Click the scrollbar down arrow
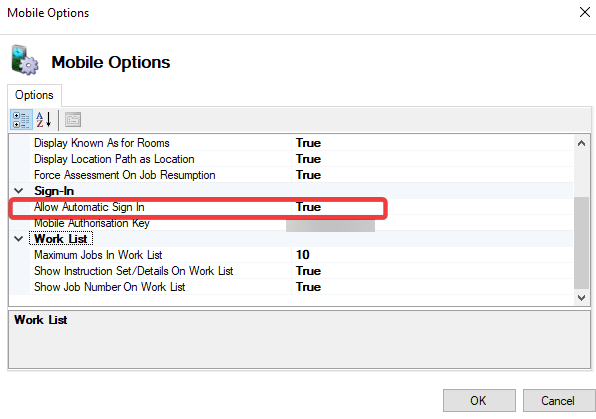596x419 pixels. (x=581, y=297)
